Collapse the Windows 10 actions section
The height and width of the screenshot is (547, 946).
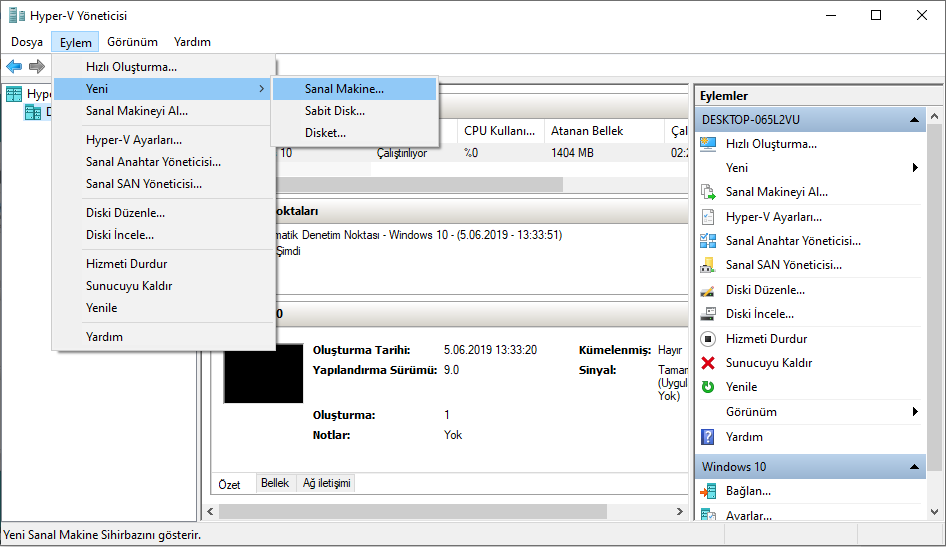pos(914,467)
